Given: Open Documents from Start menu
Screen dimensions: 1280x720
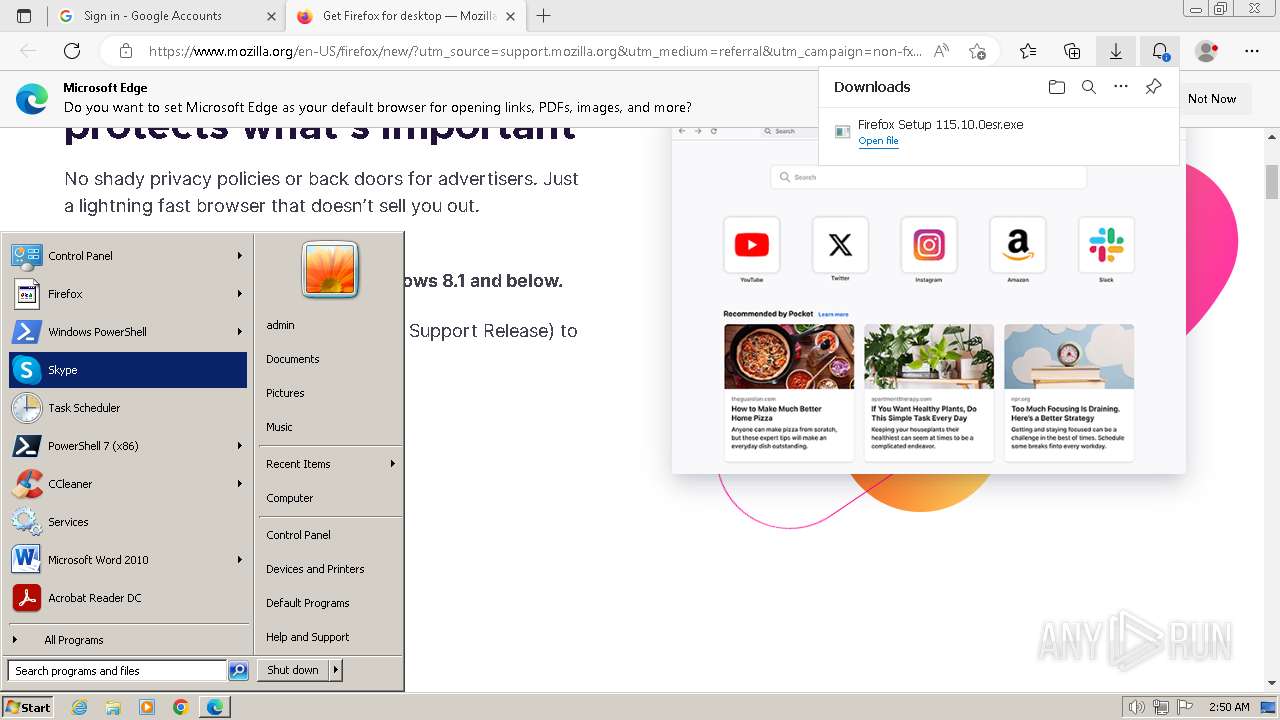Looking at the screenshot, I should point(293,359).
